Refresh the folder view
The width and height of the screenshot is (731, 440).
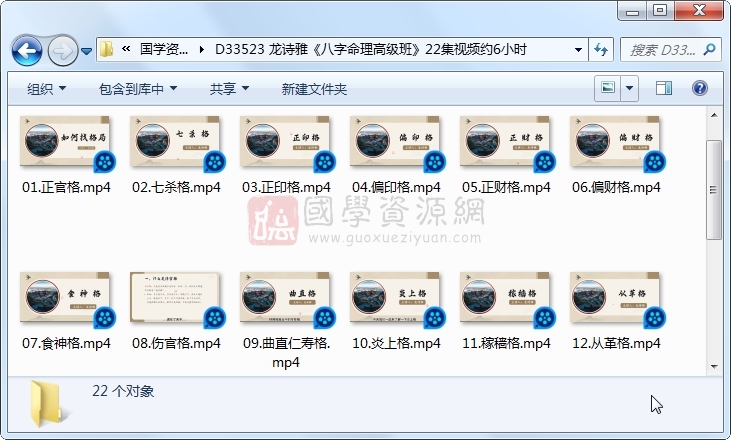[x=601, y=49]
